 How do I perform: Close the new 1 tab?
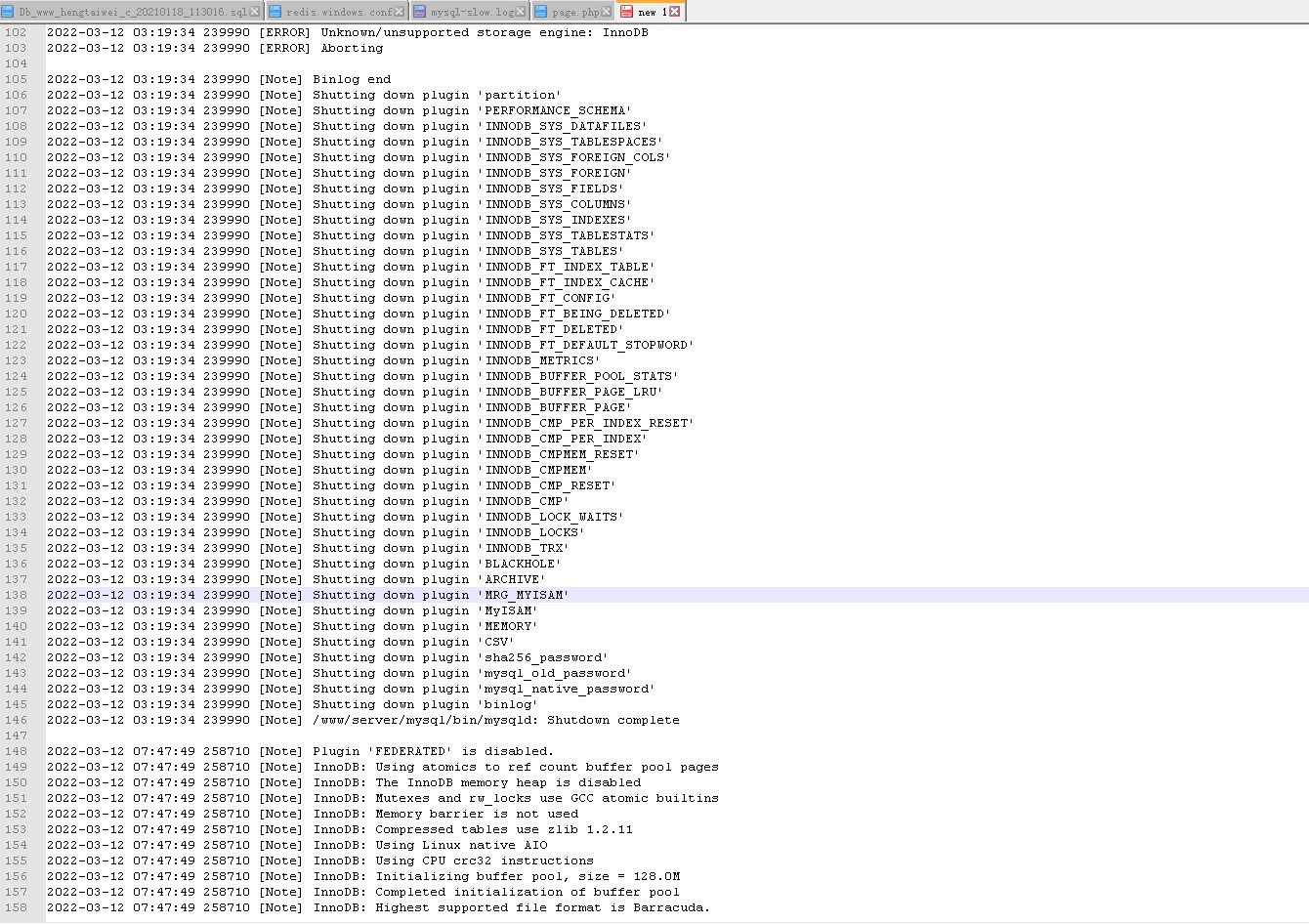(x=674, y=12)
